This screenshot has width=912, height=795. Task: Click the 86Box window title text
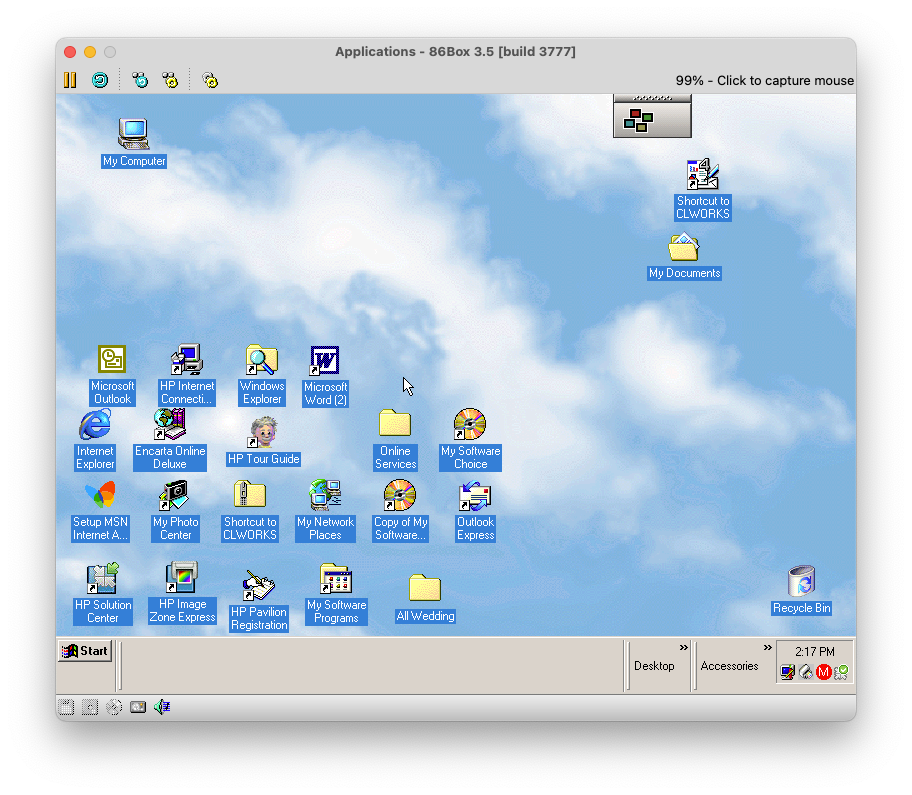(x=455, y=51)
